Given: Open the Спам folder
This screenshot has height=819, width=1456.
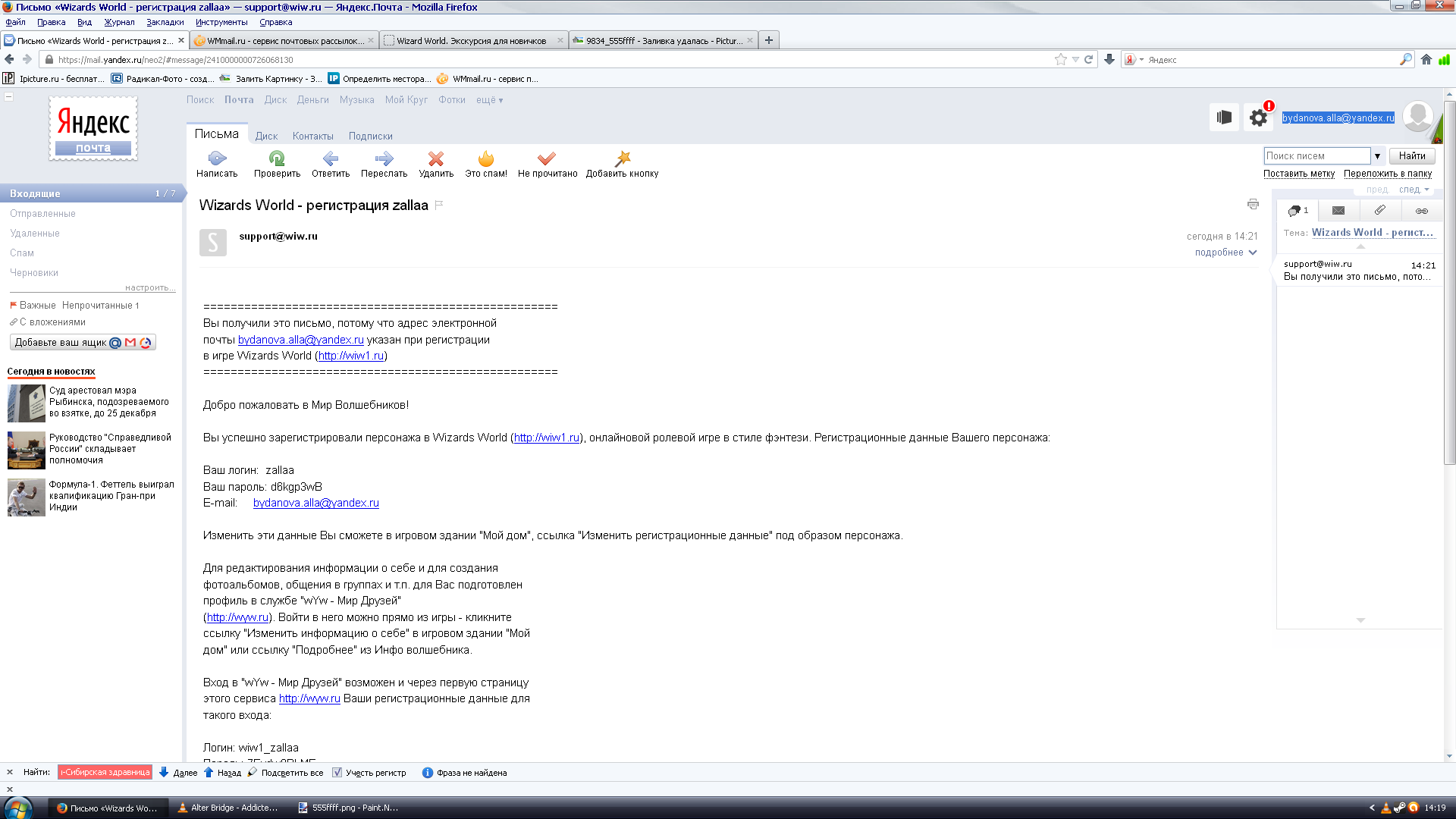Looking at the screenshot, I should point(21,253).
